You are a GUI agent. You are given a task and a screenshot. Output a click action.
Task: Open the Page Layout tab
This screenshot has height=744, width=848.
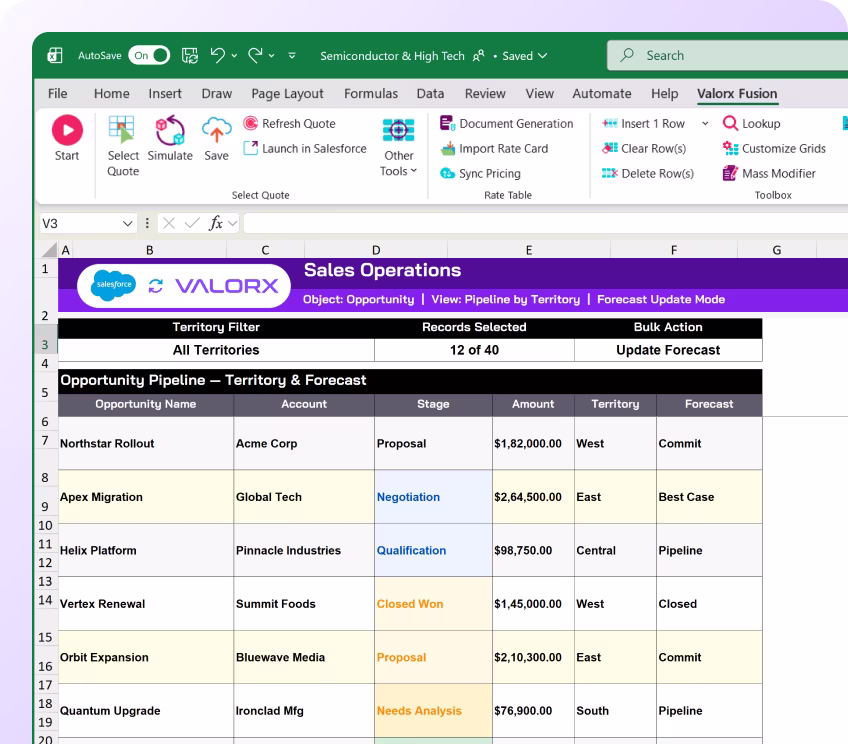coord(287,94)
